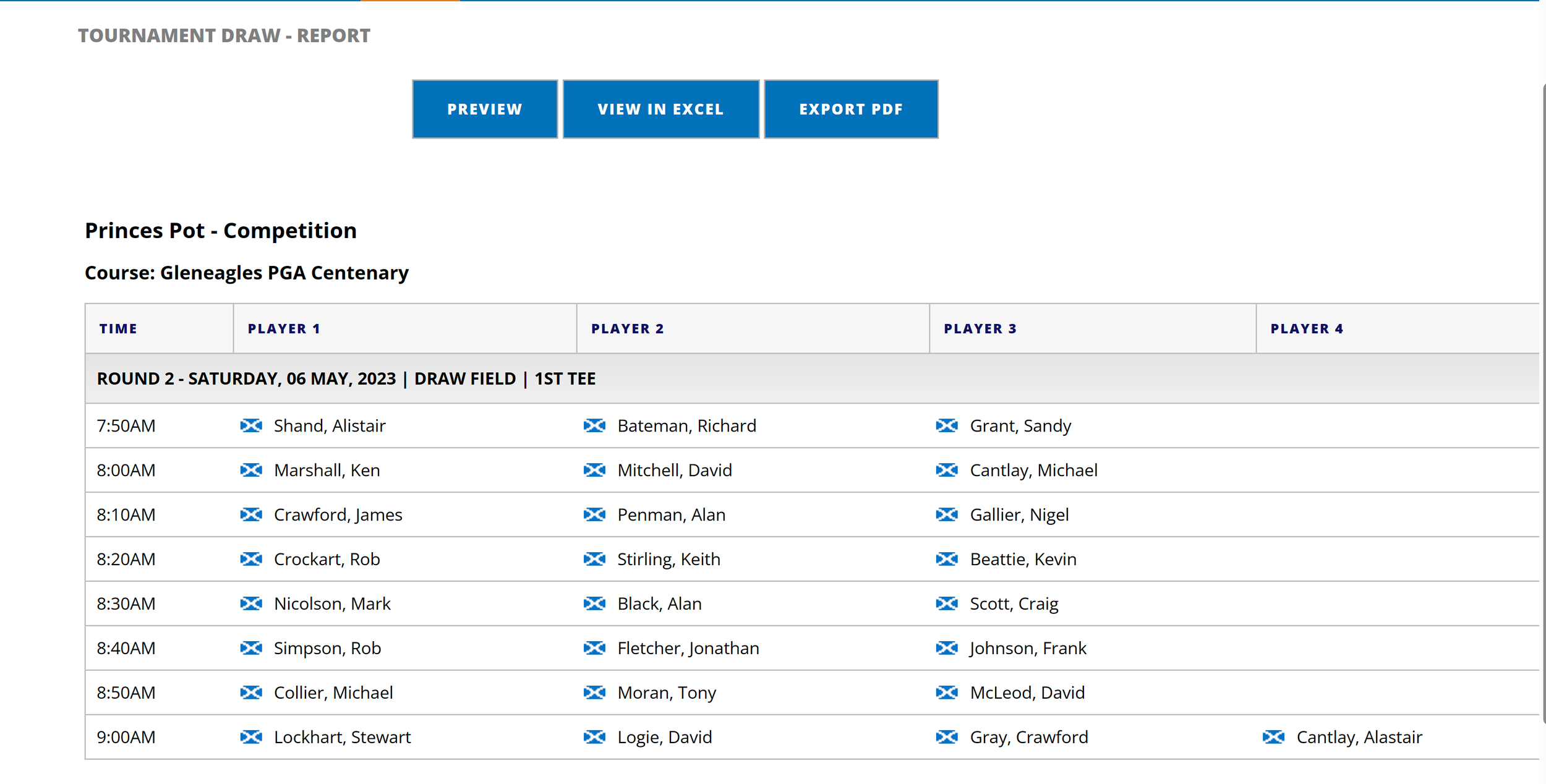
Task: Click the Tournament Draw - Report title
Action: (x=224, y=35)
